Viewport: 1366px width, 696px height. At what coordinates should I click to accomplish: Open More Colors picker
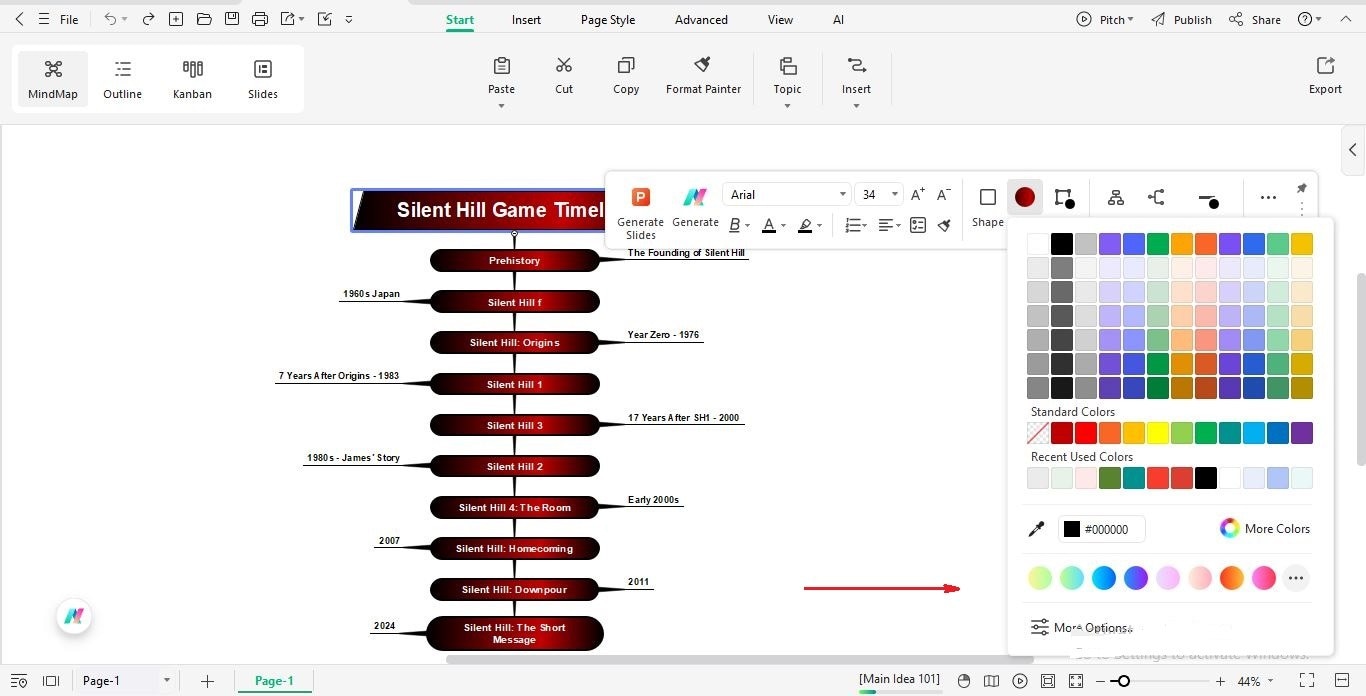1265,529
